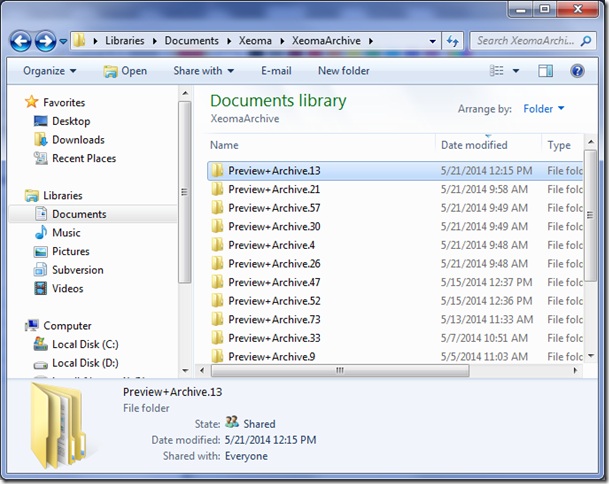This screenshot has height=484, width=609.
Task: Click the large folder thumbnail in details pane
Action: (x=59, y=425)
